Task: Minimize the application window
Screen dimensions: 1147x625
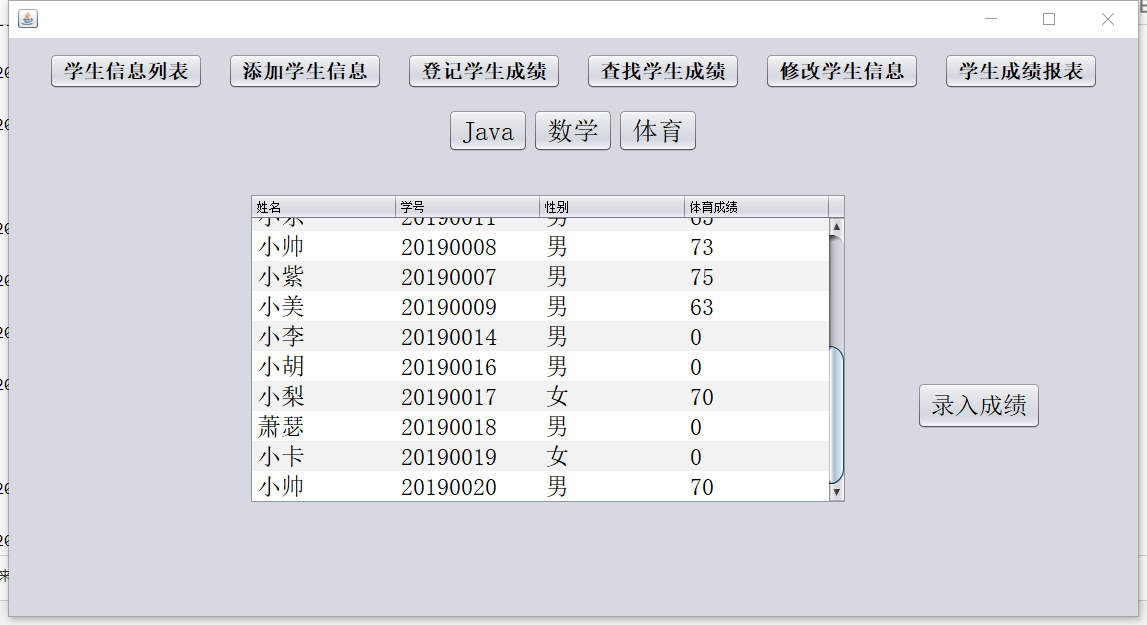Action: tap(991, 19)
